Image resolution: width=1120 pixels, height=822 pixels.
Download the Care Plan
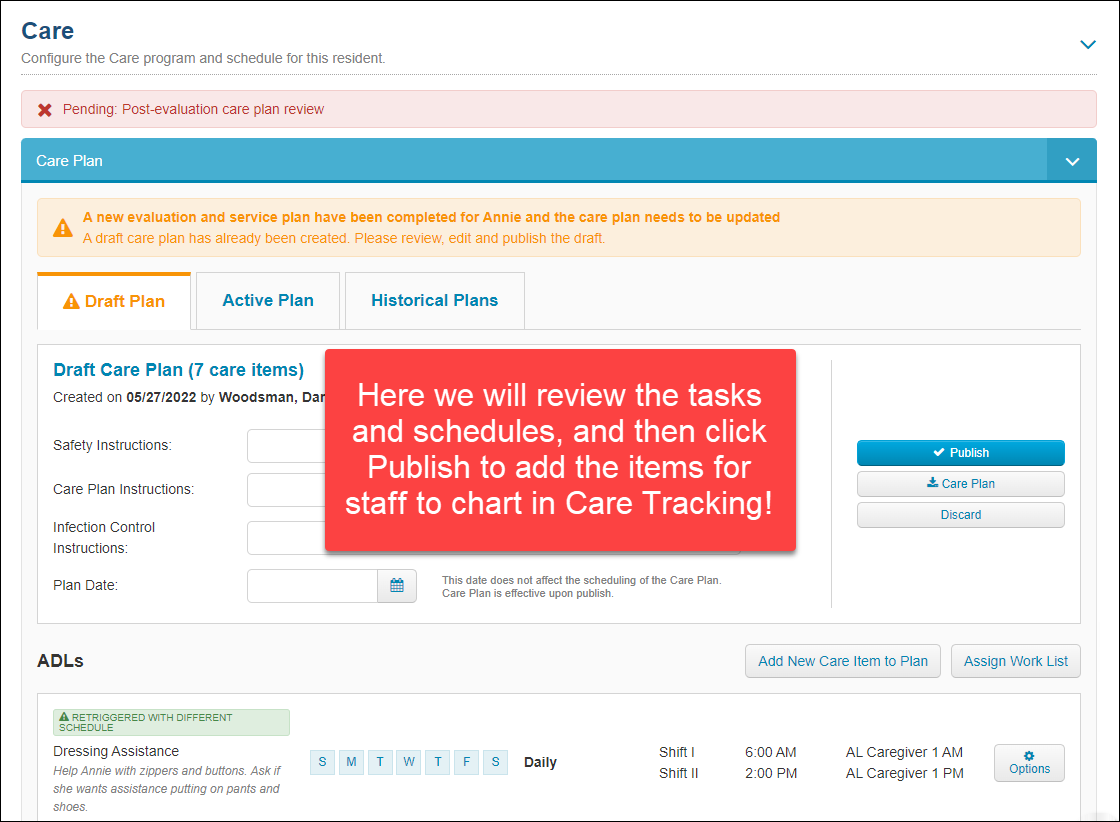click(960, 483)
